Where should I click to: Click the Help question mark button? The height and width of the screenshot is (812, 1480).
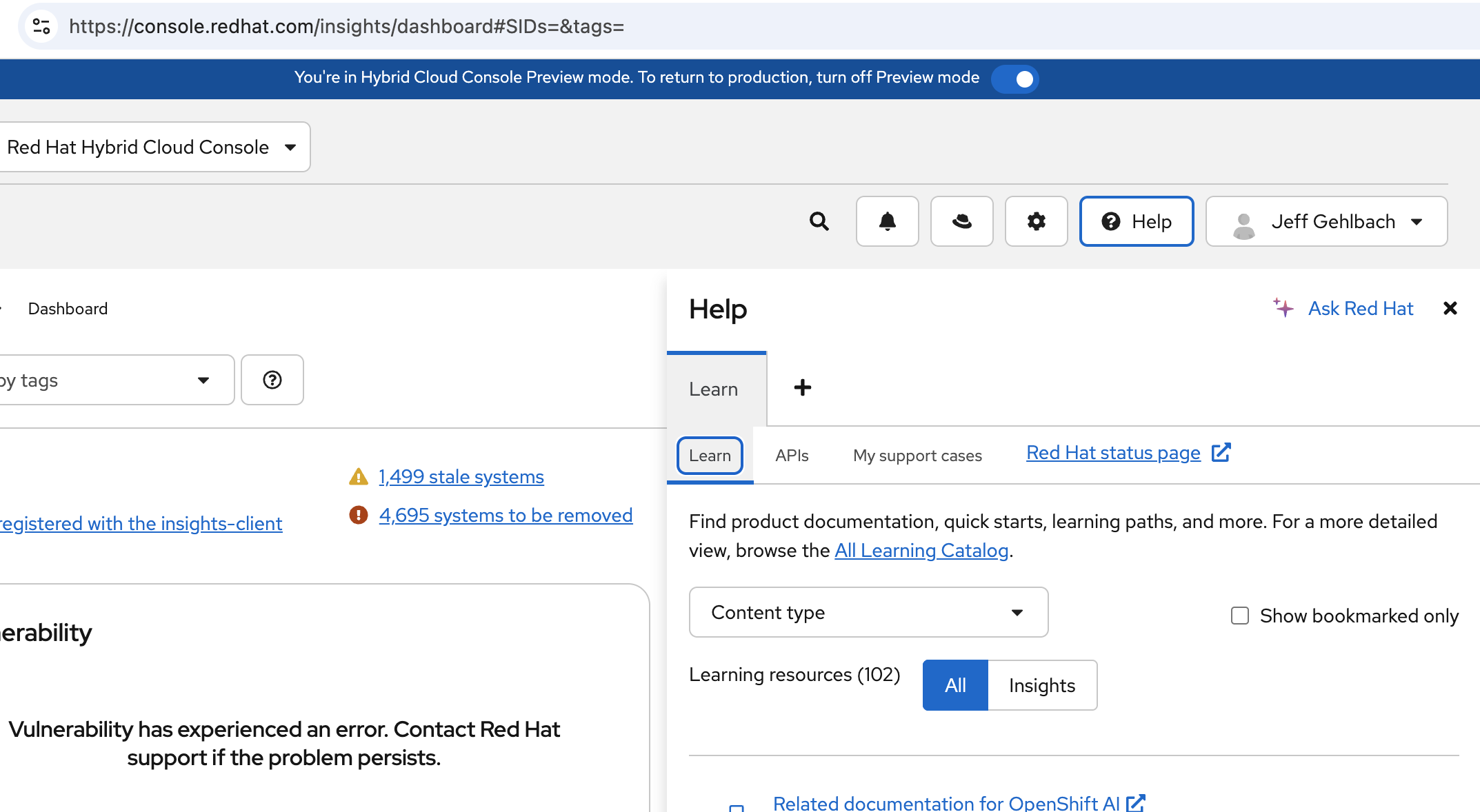[x=1136, y=221]
